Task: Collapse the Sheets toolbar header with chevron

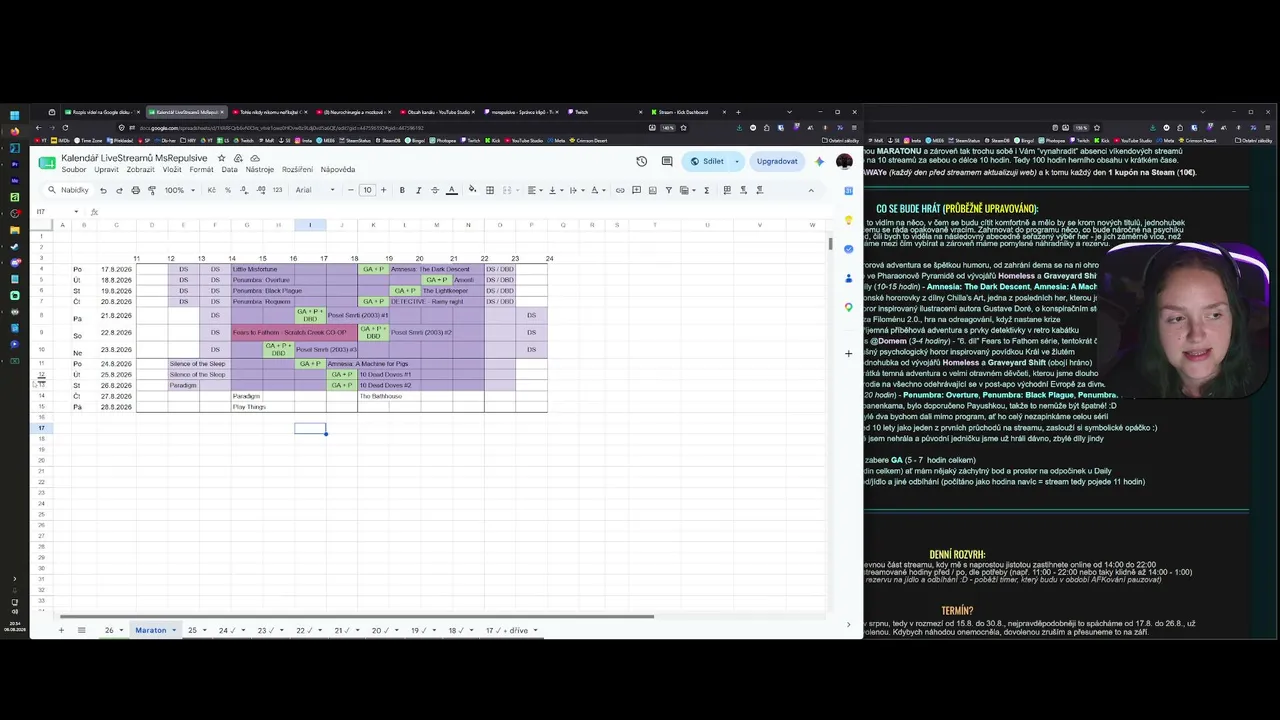Action: tap(811, 190)
